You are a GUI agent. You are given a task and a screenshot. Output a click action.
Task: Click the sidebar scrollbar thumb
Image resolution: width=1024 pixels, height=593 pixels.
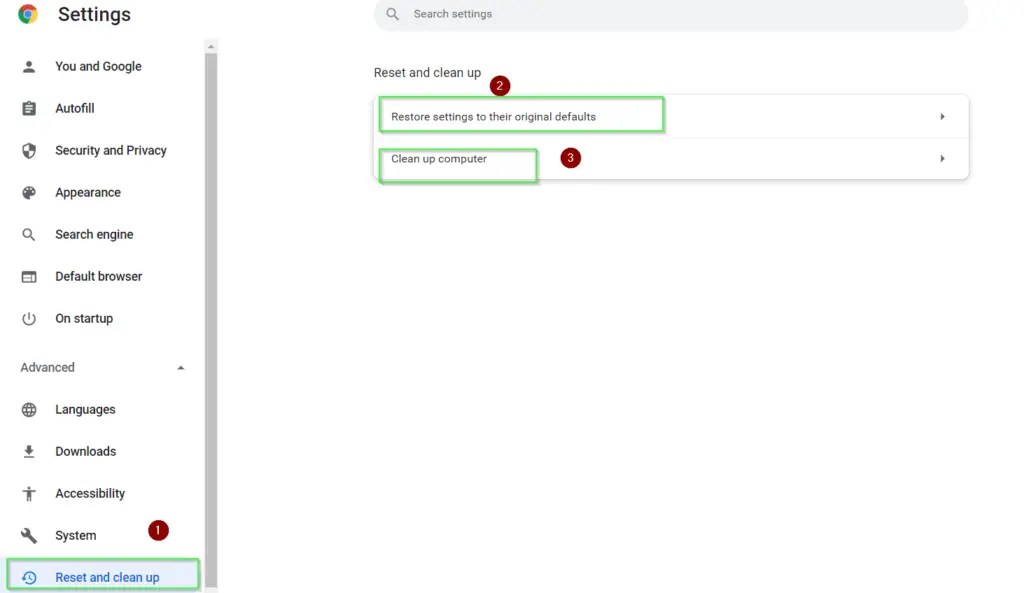point(211,318)
